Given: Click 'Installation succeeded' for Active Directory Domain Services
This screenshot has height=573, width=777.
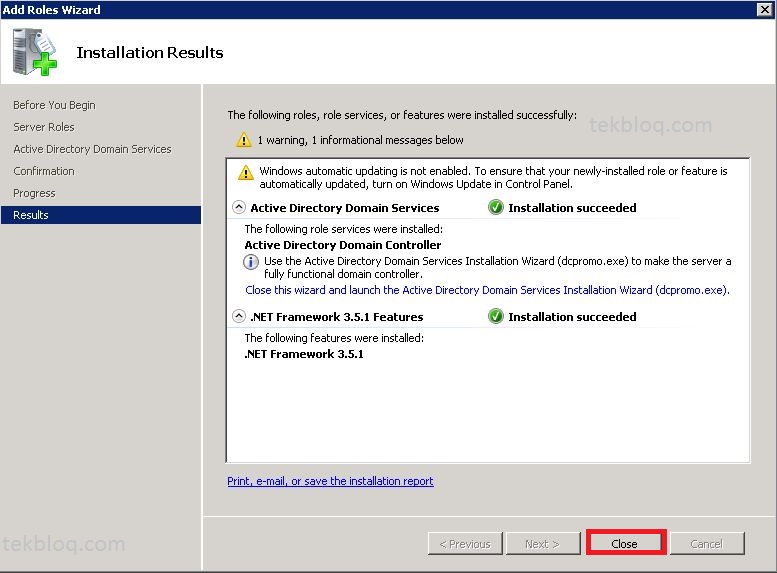Looking at the screenshot, I should point(572,208).
